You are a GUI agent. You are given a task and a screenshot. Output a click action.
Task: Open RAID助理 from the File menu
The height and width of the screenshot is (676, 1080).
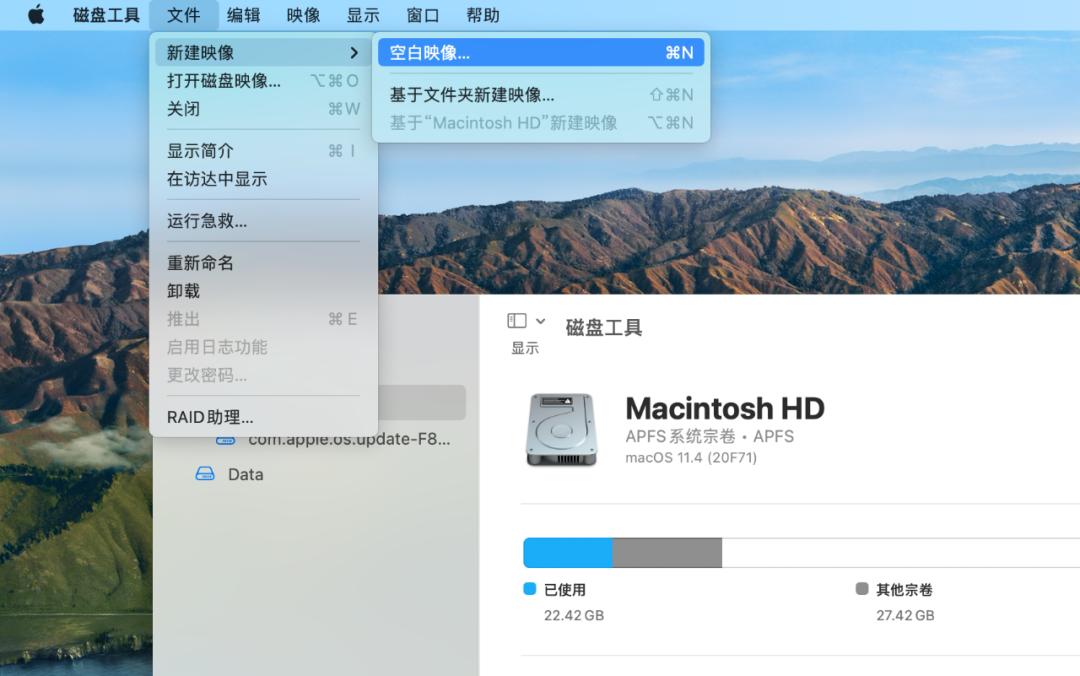click(211, 417)
